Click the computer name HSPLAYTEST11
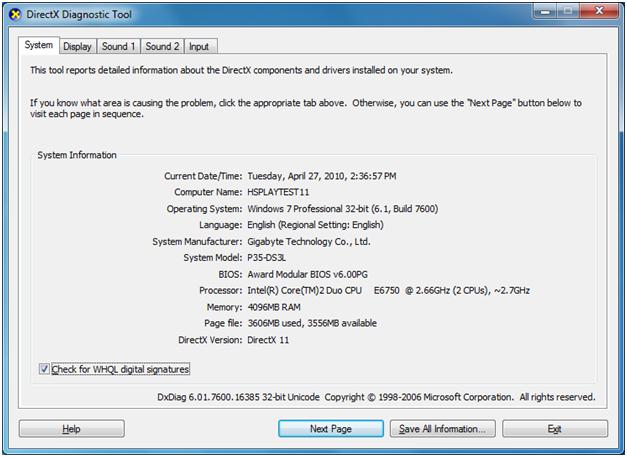 point(278,192)
